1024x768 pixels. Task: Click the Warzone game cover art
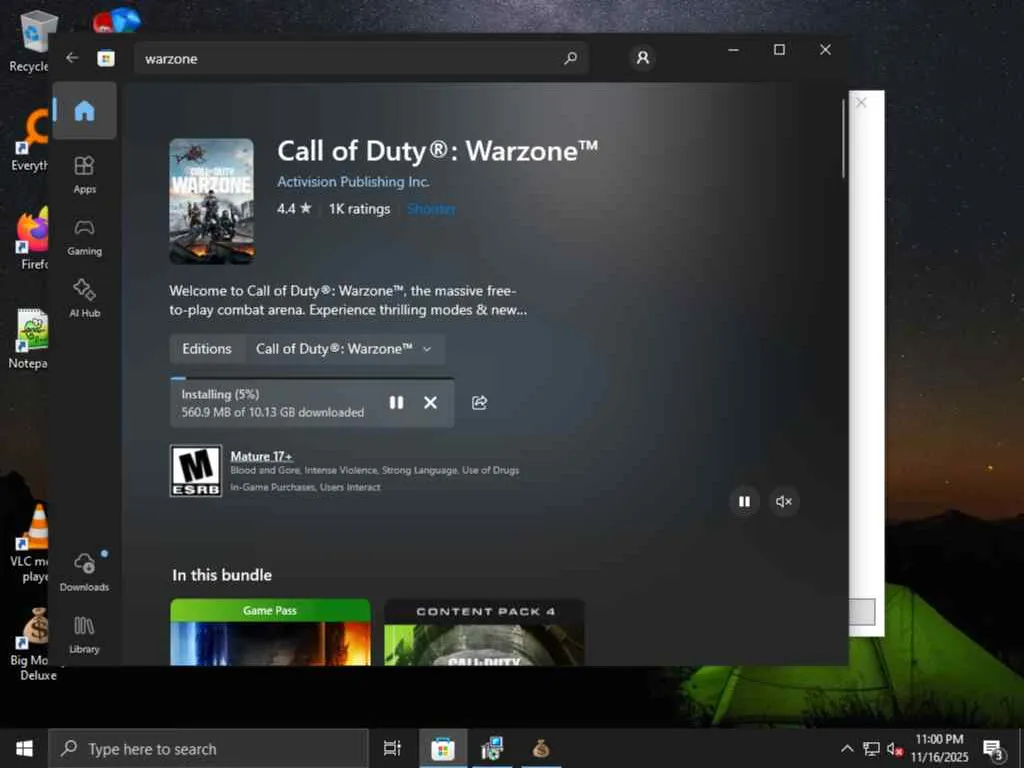(x=212, y=201)
